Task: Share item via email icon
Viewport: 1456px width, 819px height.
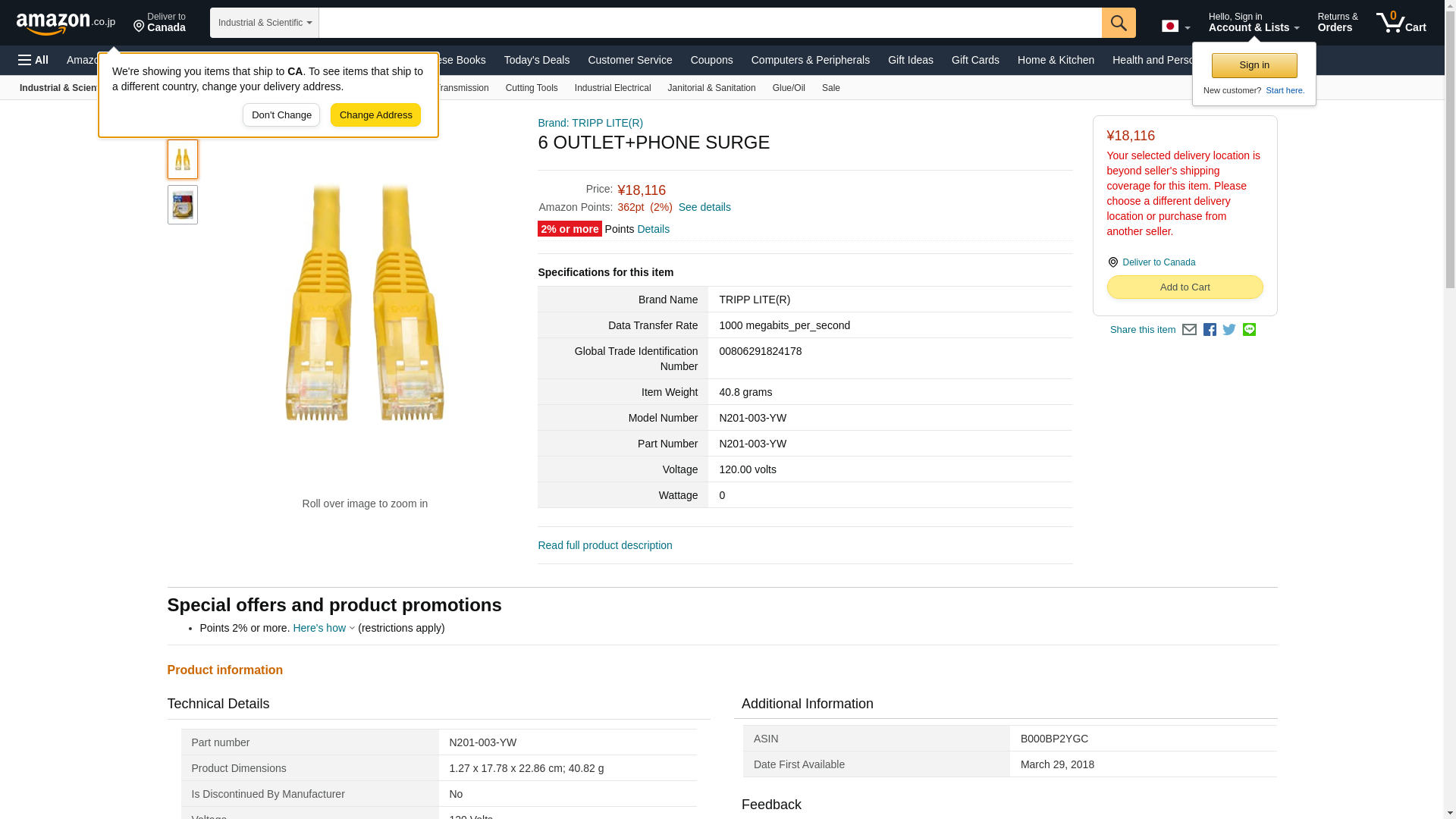Action: pyautogui.click(x=1189, y=330)
